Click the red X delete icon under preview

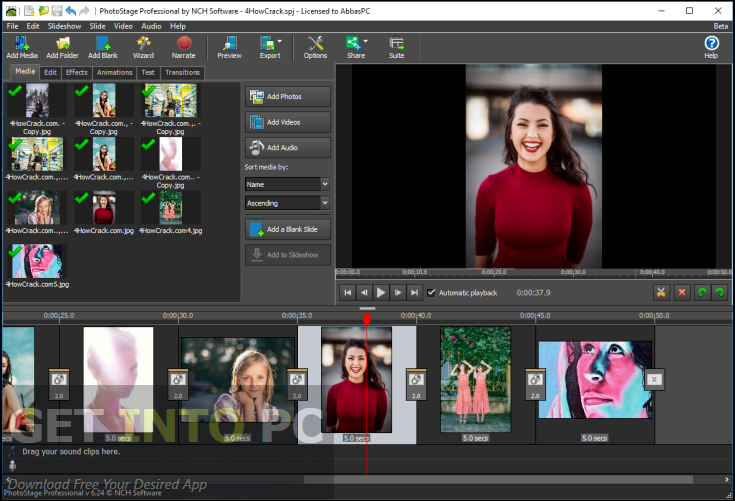[x=682, y=292]
